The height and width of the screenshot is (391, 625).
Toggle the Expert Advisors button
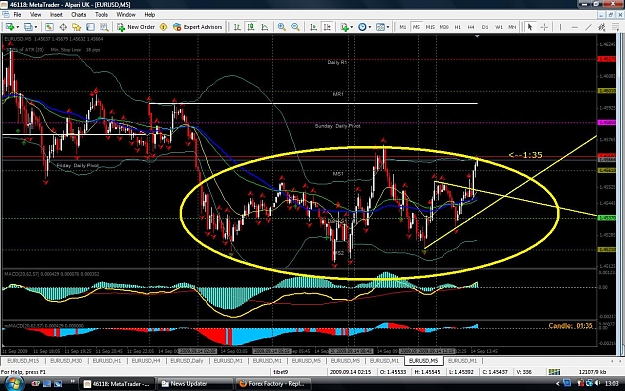pyautogui.click(x=198, y=27)
